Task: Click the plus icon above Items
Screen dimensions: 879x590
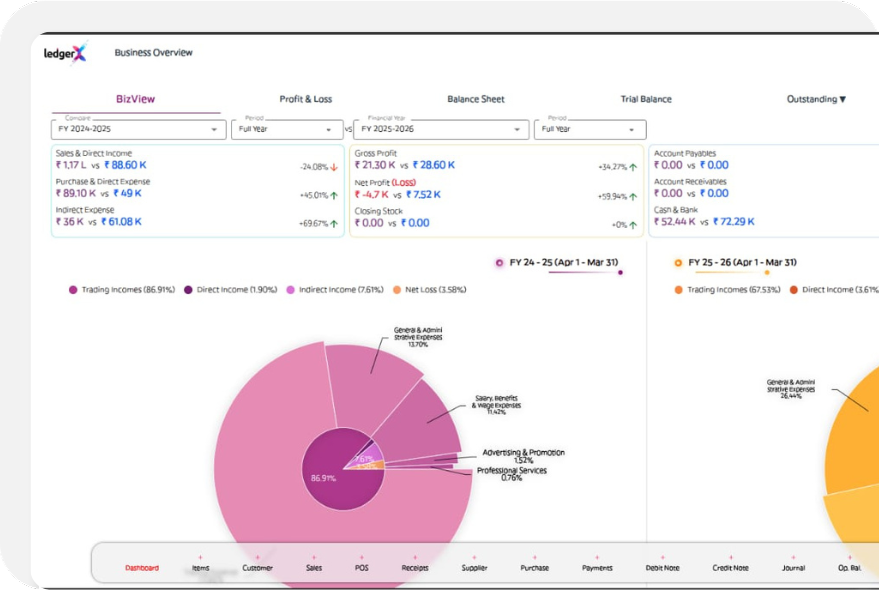Action: 200,557
